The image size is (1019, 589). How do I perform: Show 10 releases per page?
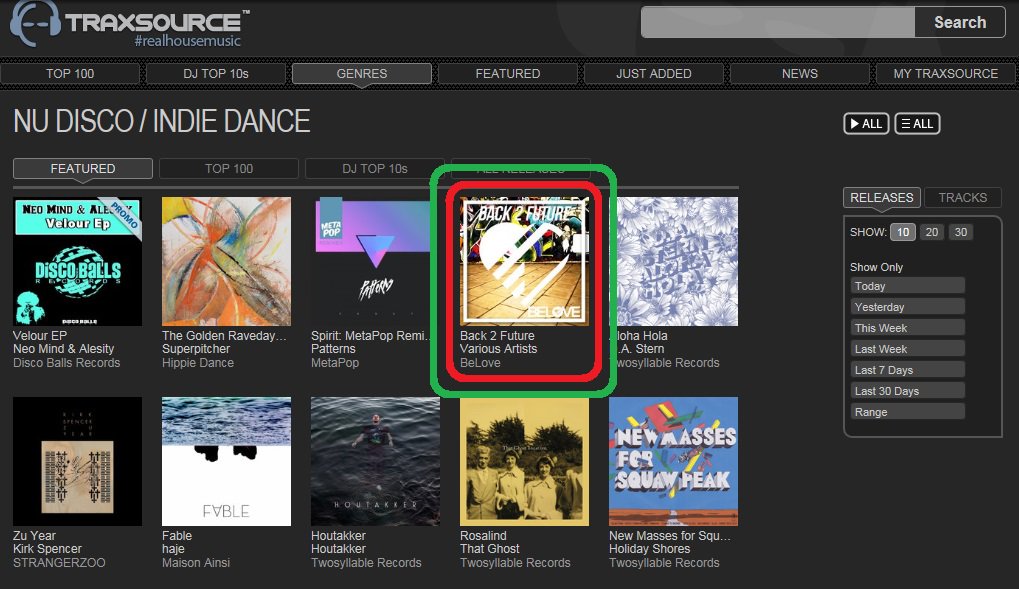coord(903,232)
